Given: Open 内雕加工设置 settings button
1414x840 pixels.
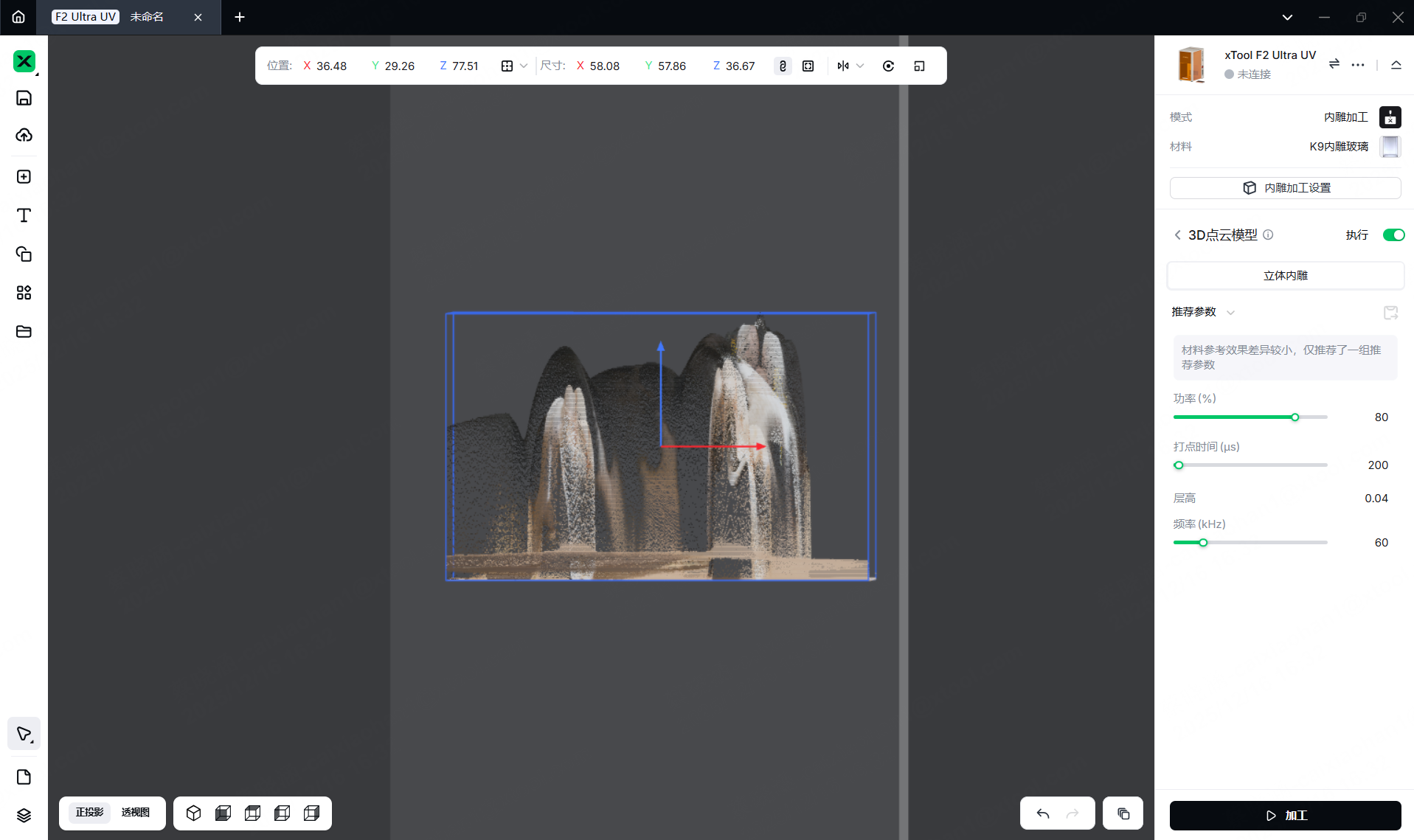Looking at the screenshot, I should click(1285, 187).
